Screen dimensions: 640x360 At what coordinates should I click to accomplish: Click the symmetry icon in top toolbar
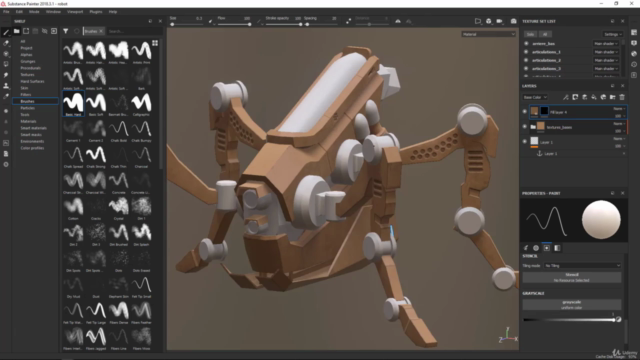[398, 21]
